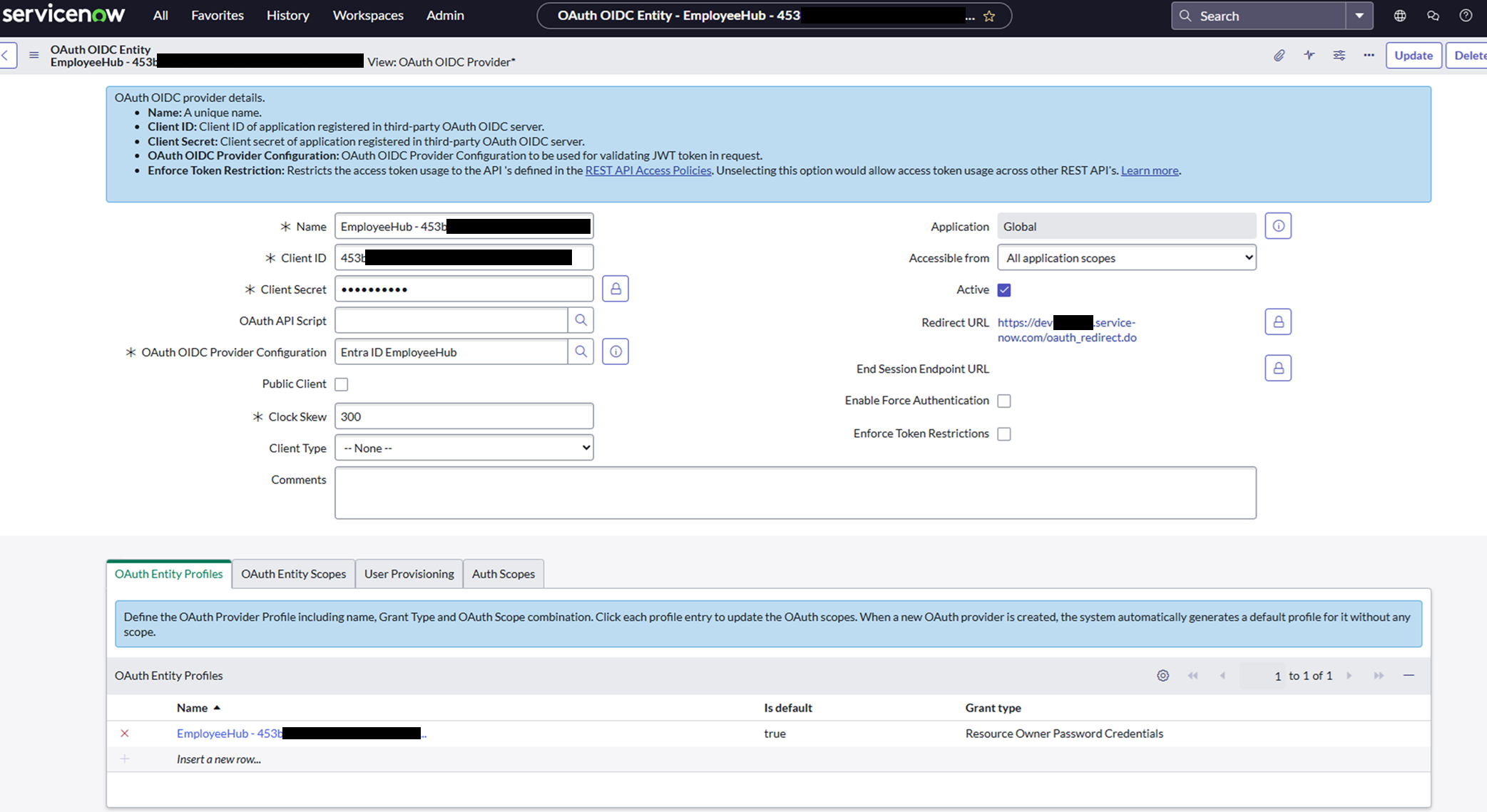
Task: Attach a file using the paperclip icon
Action: coord(1279,55)
